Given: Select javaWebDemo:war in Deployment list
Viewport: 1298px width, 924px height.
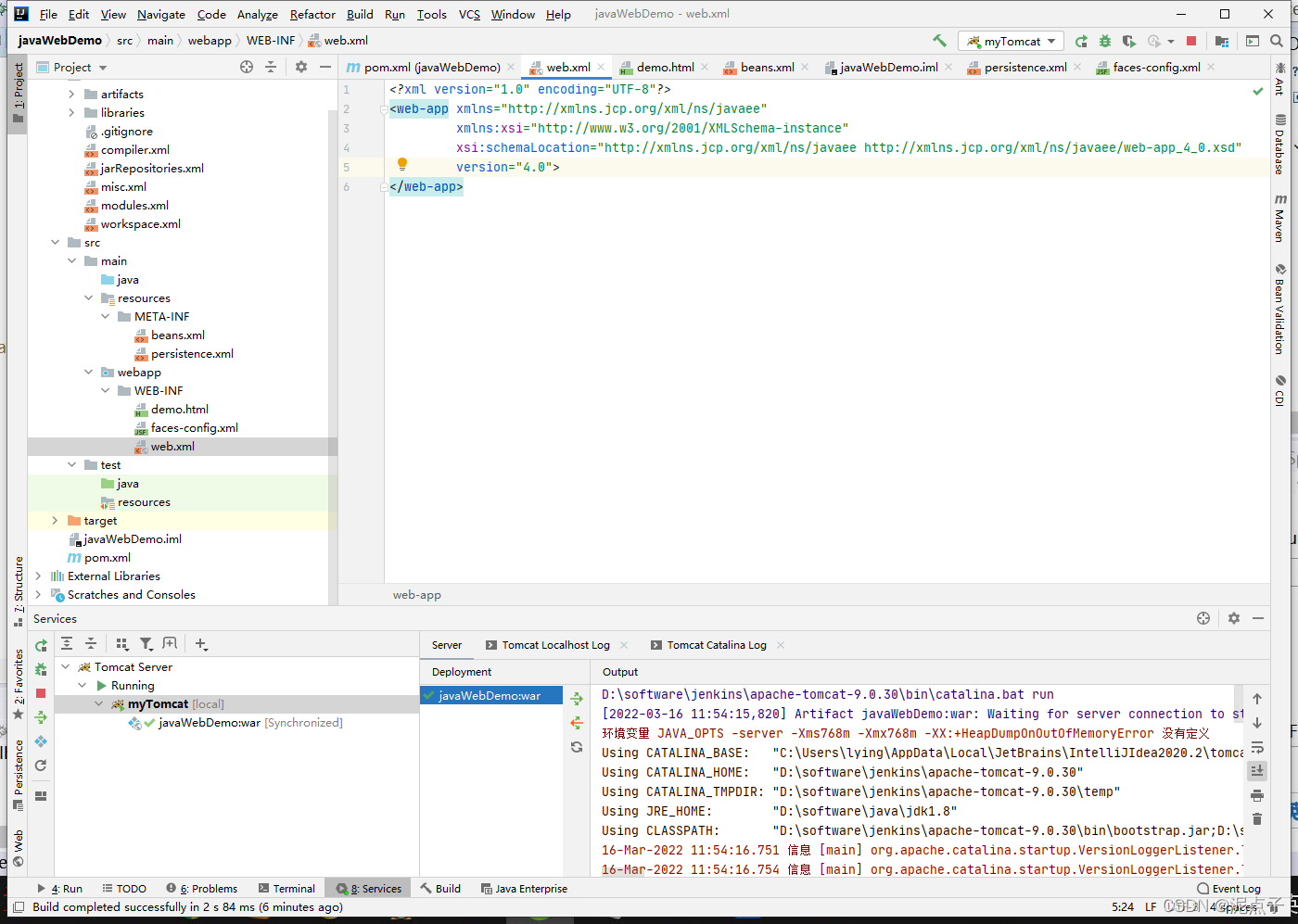Looking at the screenshot, I should tap(491, 695).
